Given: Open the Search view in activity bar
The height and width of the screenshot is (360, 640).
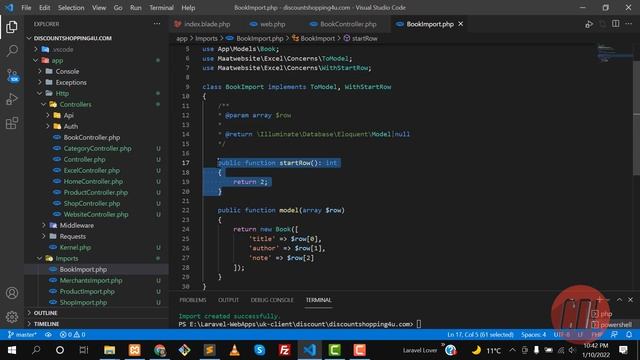Looking at the screenshot, I should 12,51.
